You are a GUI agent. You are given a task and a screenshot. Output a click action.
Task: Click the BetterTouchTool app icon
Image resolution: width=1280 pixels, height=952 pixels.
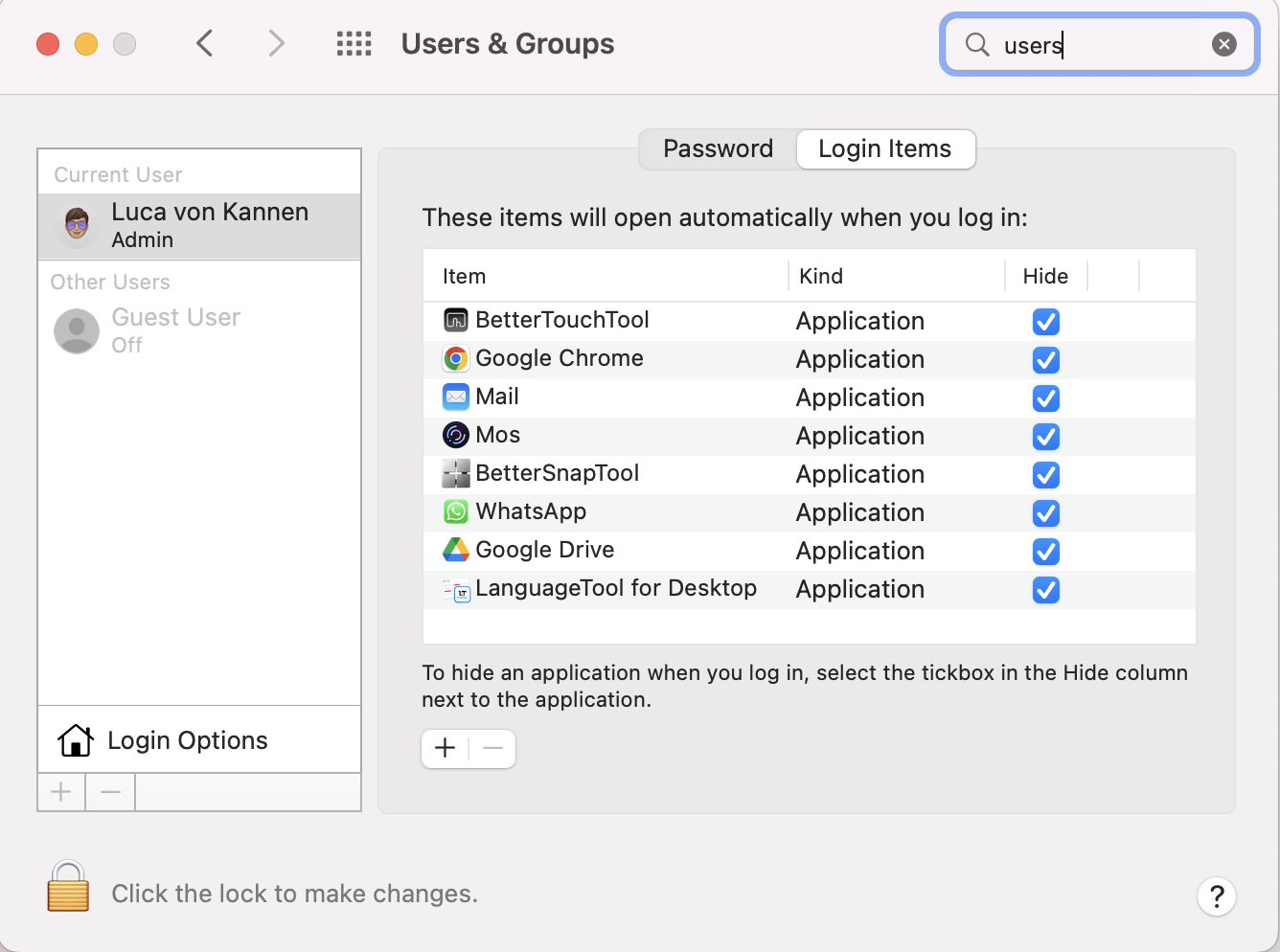[456, 321]
